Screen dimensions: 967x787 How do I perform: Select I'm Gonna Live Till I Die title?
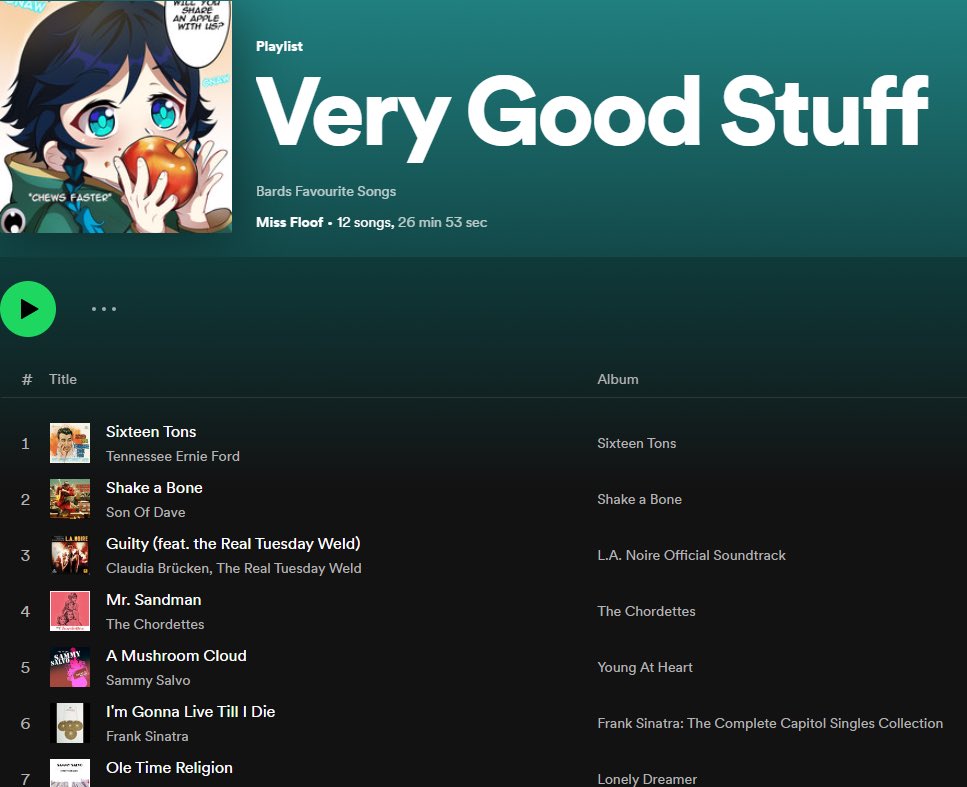[x=191, y=712]
